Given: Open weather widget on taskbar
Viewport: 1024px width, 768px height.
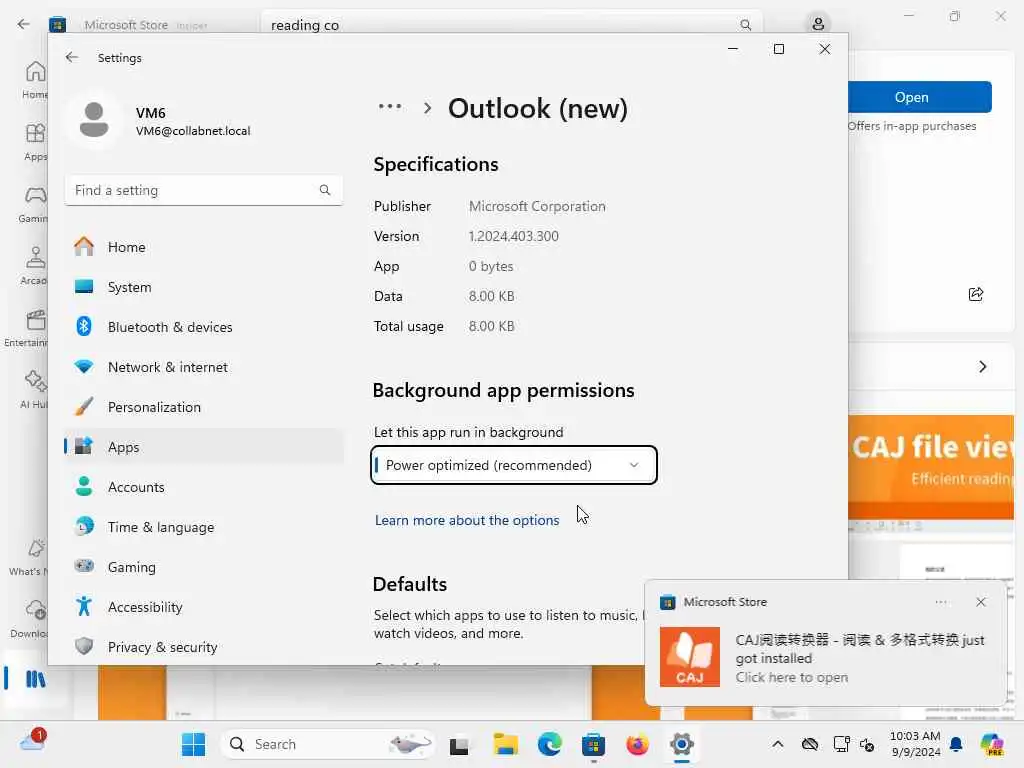Looking at the screenshot, I should tap(33, 741).
